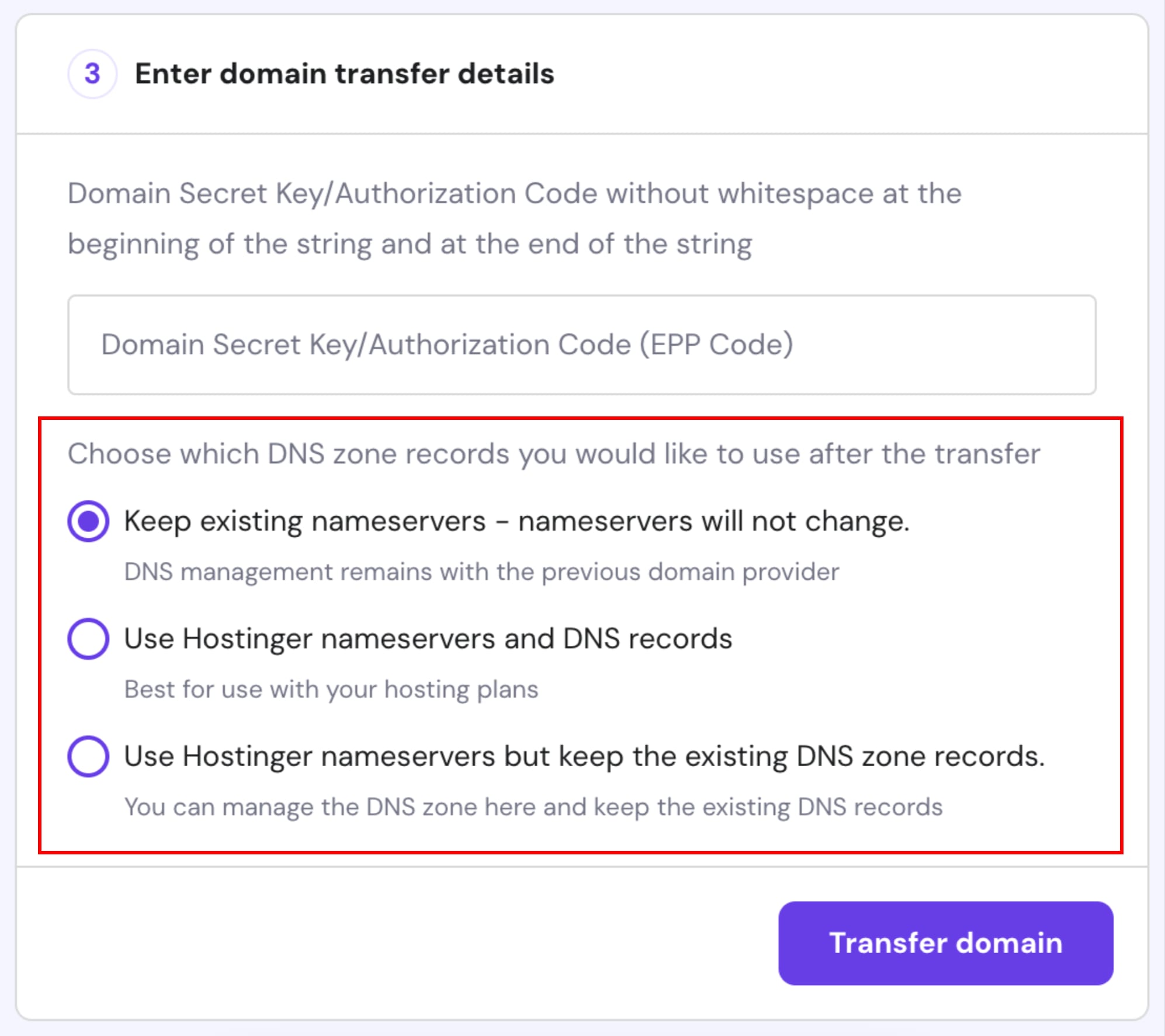Click label 'Use Hostinger nameservers but keep the existing DNS zone records.'

pos(584,756)
